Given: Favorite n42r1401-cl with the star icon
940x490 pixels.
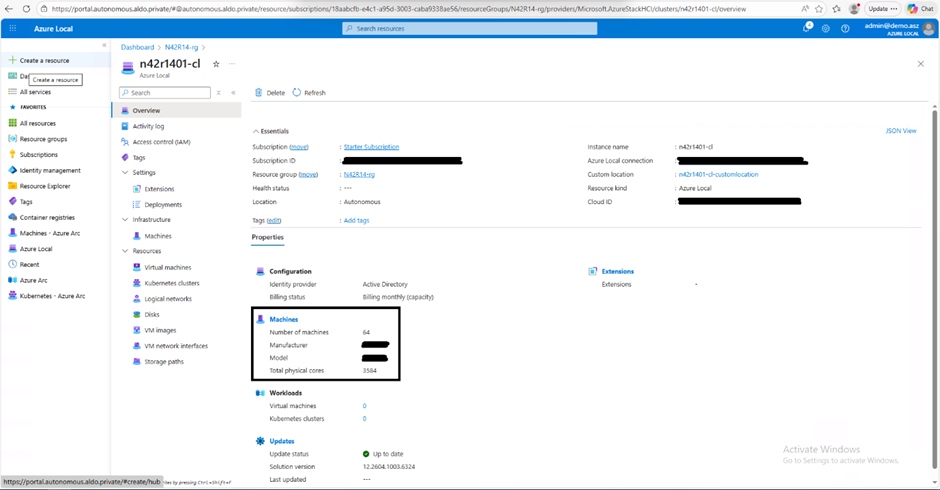Looking at the screenshot, I should coord(216,64).
